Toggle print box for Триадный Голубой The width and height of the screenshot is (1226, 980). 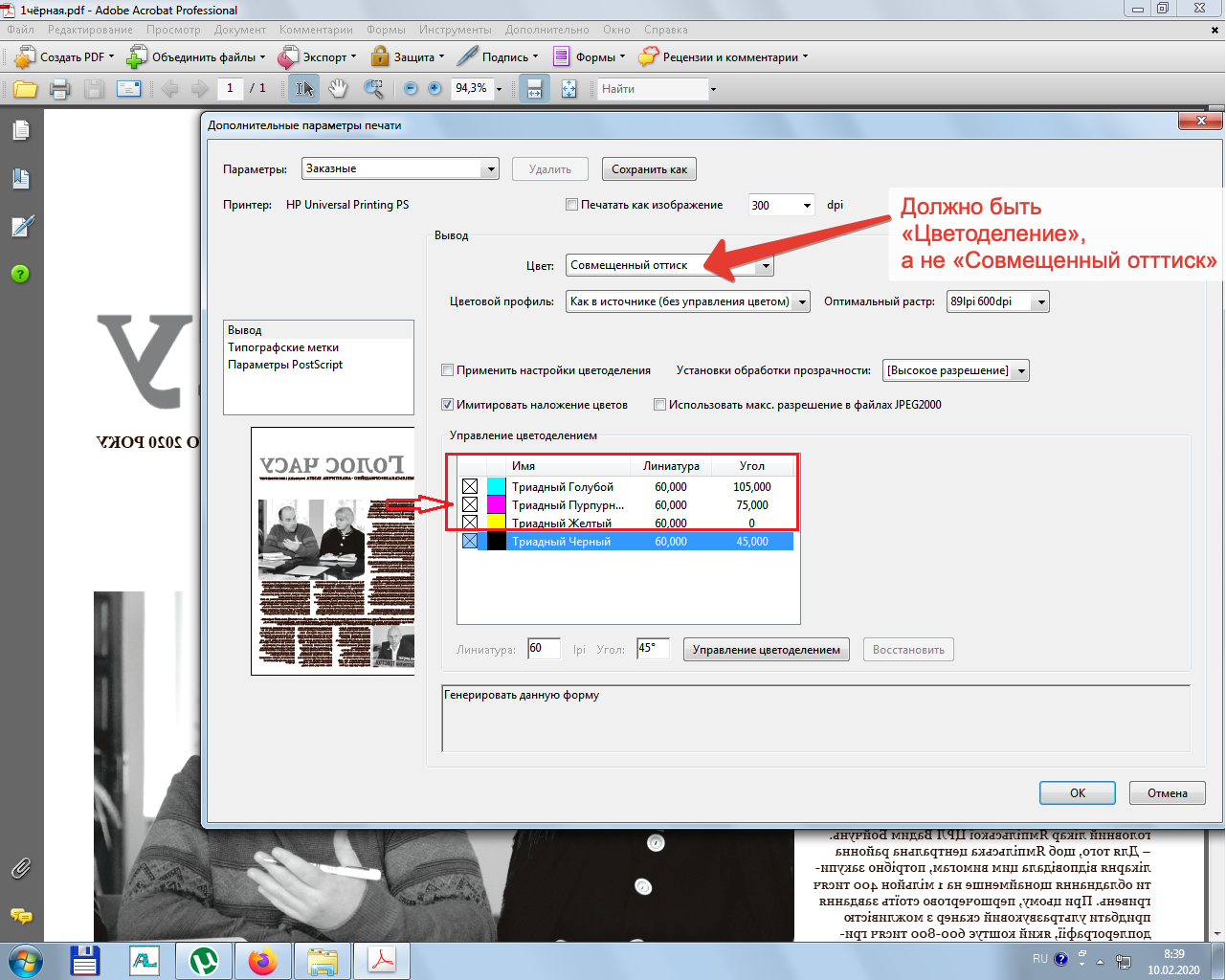(x=470, y=487)
